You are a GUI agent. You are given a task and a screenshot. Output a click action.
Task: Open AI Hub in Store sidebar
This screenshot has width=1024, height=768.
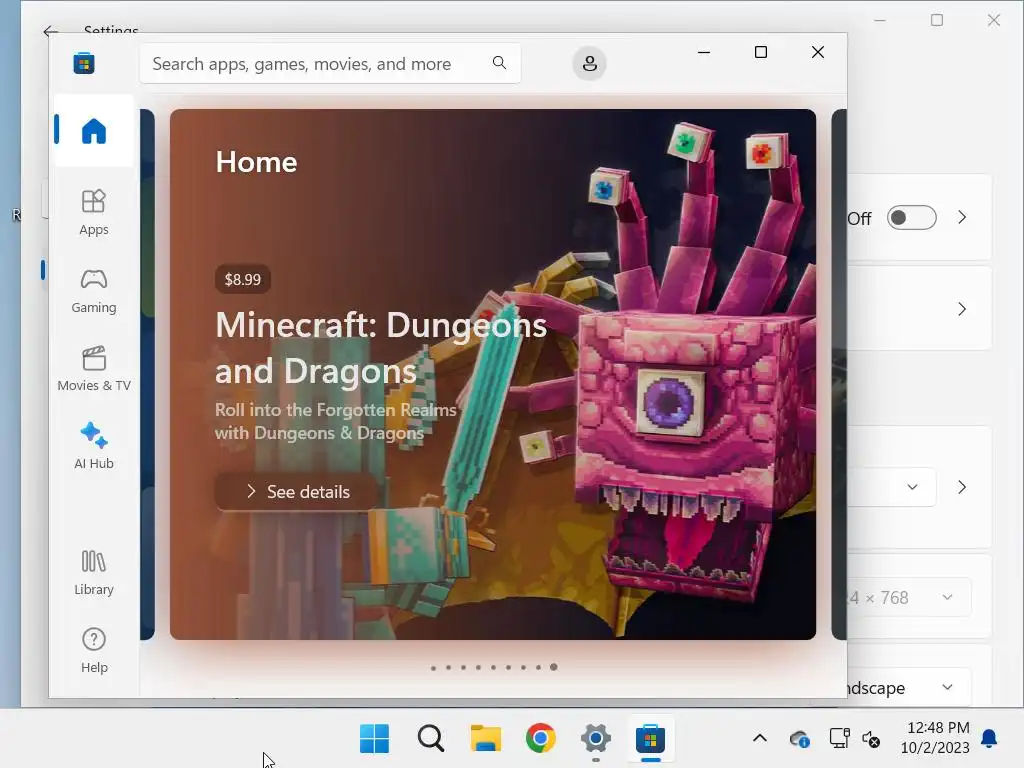click(x=93, y=446)
